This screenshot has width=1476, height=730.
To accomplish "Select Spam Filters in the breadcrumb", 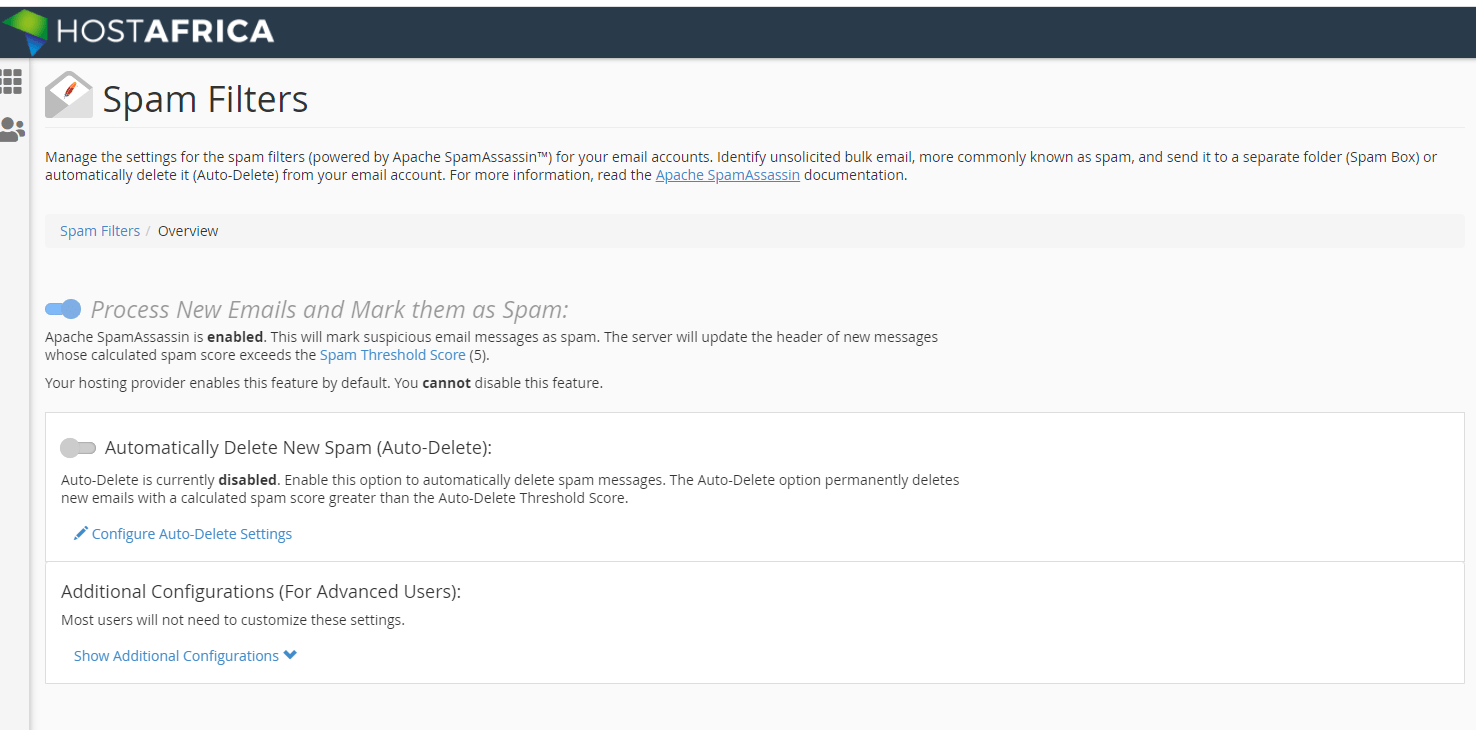I will pyautogui.click(x=99, y=230).
